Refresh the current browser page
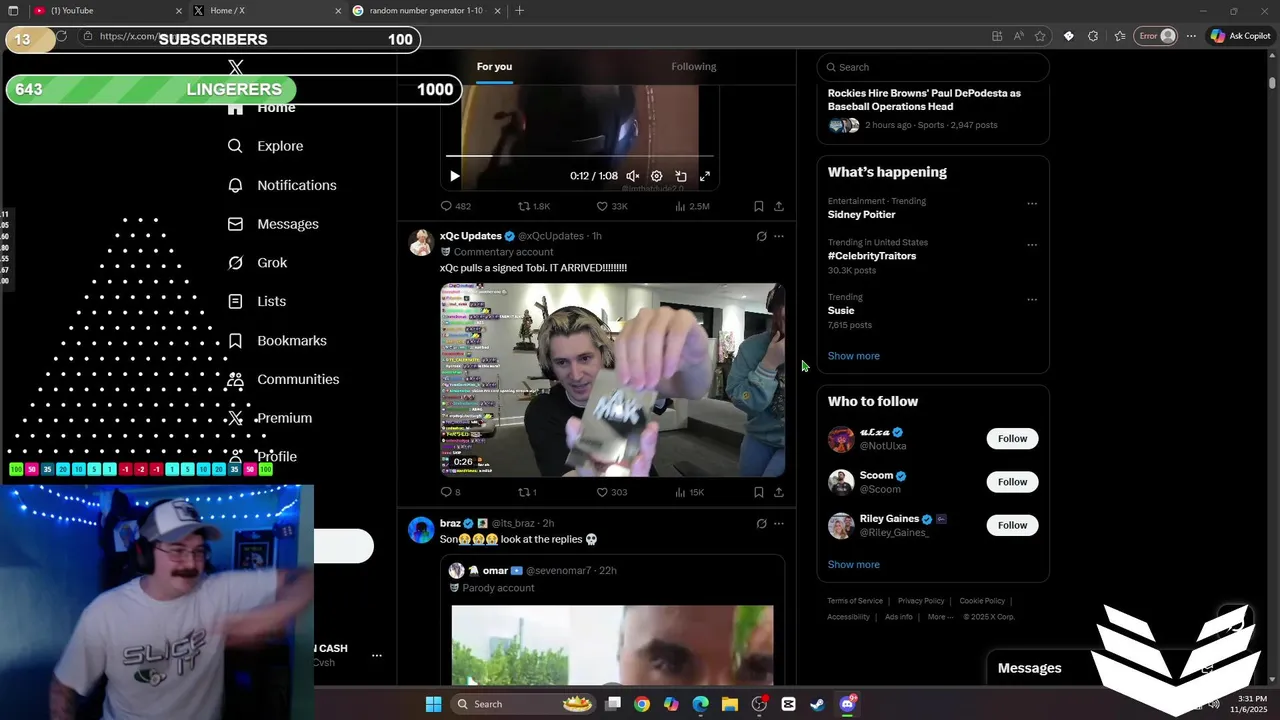 (x=61, y=36)
